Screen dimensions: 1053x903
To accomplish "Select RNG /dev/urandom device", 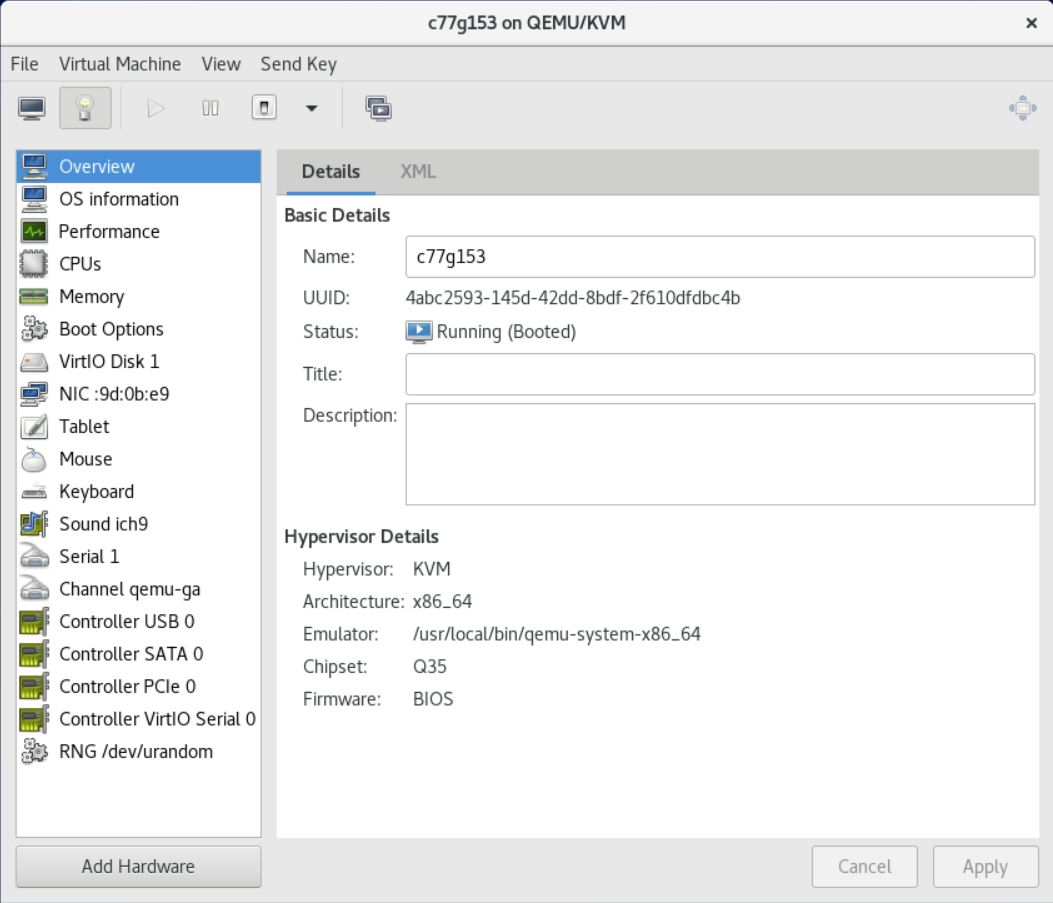I will pos(138,751).
